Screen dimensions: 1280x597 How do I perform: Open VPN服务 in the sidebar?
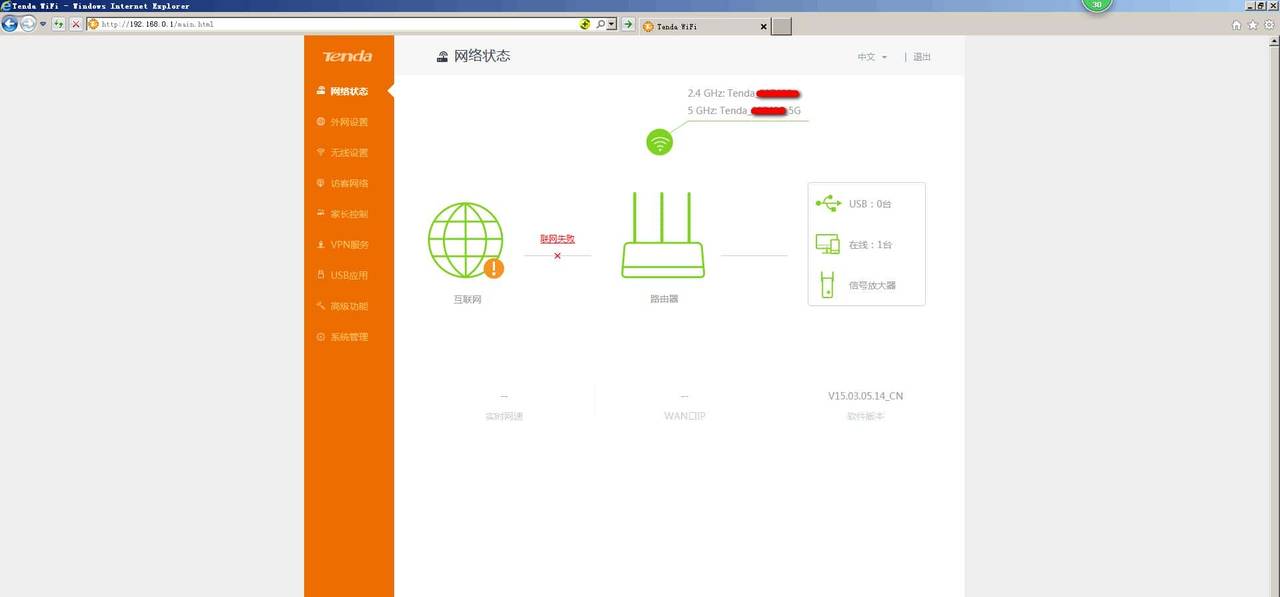[349, 245]
